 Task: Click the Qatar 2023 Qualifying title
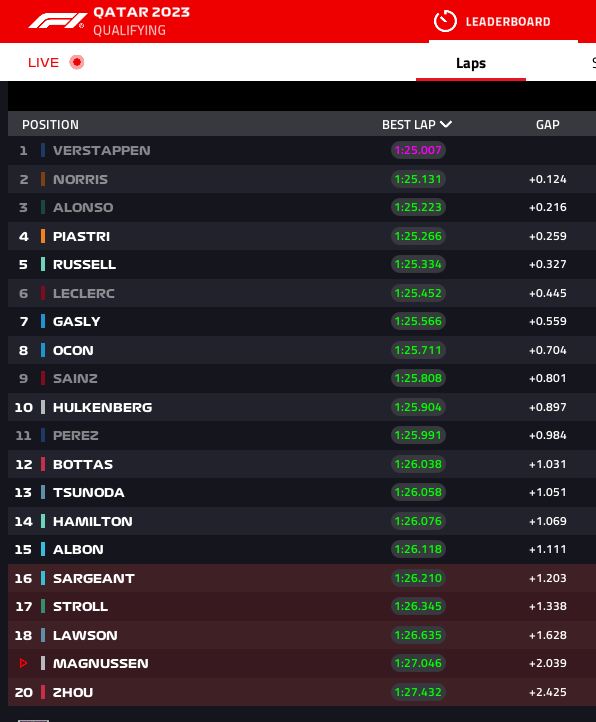point(141,21)
